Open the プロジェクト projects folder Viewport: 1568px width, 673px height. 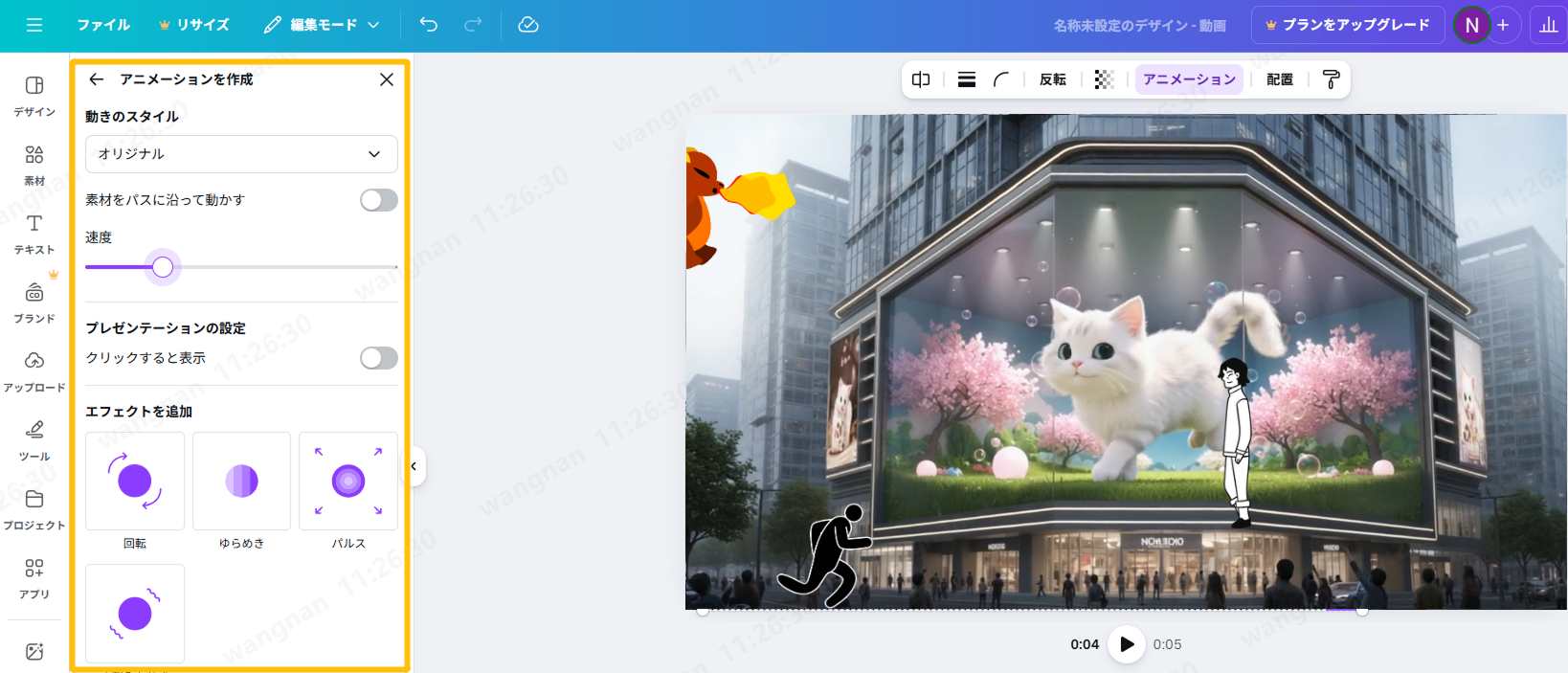(x=34, y=509)
